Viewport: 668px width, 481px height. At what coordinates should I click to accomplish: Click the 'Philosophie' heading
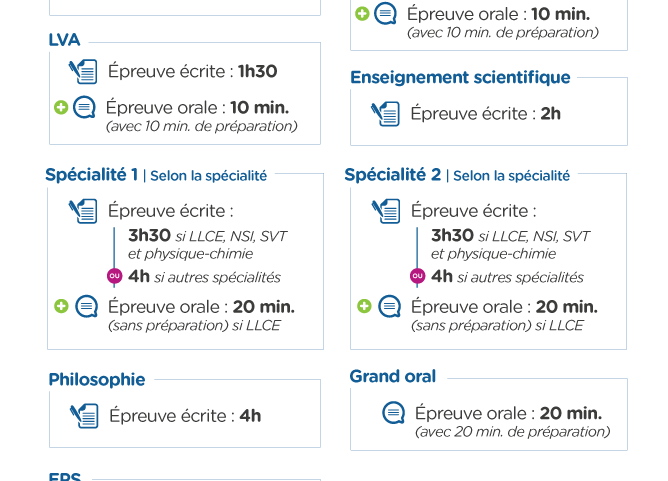[x=97, y=380]
